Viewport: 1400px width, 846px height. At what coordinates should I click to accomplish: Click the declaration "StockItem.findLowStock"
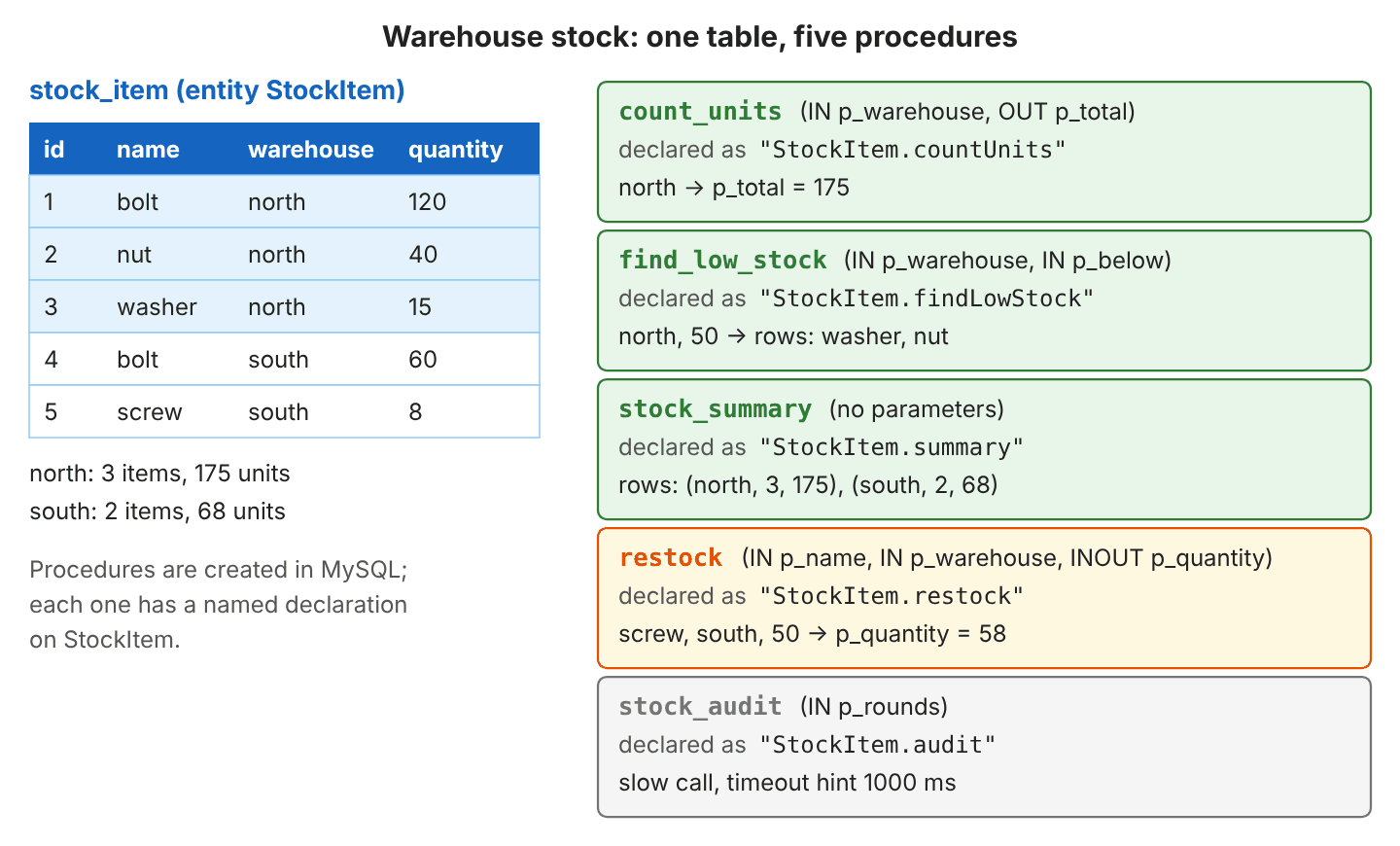(927, 299)
